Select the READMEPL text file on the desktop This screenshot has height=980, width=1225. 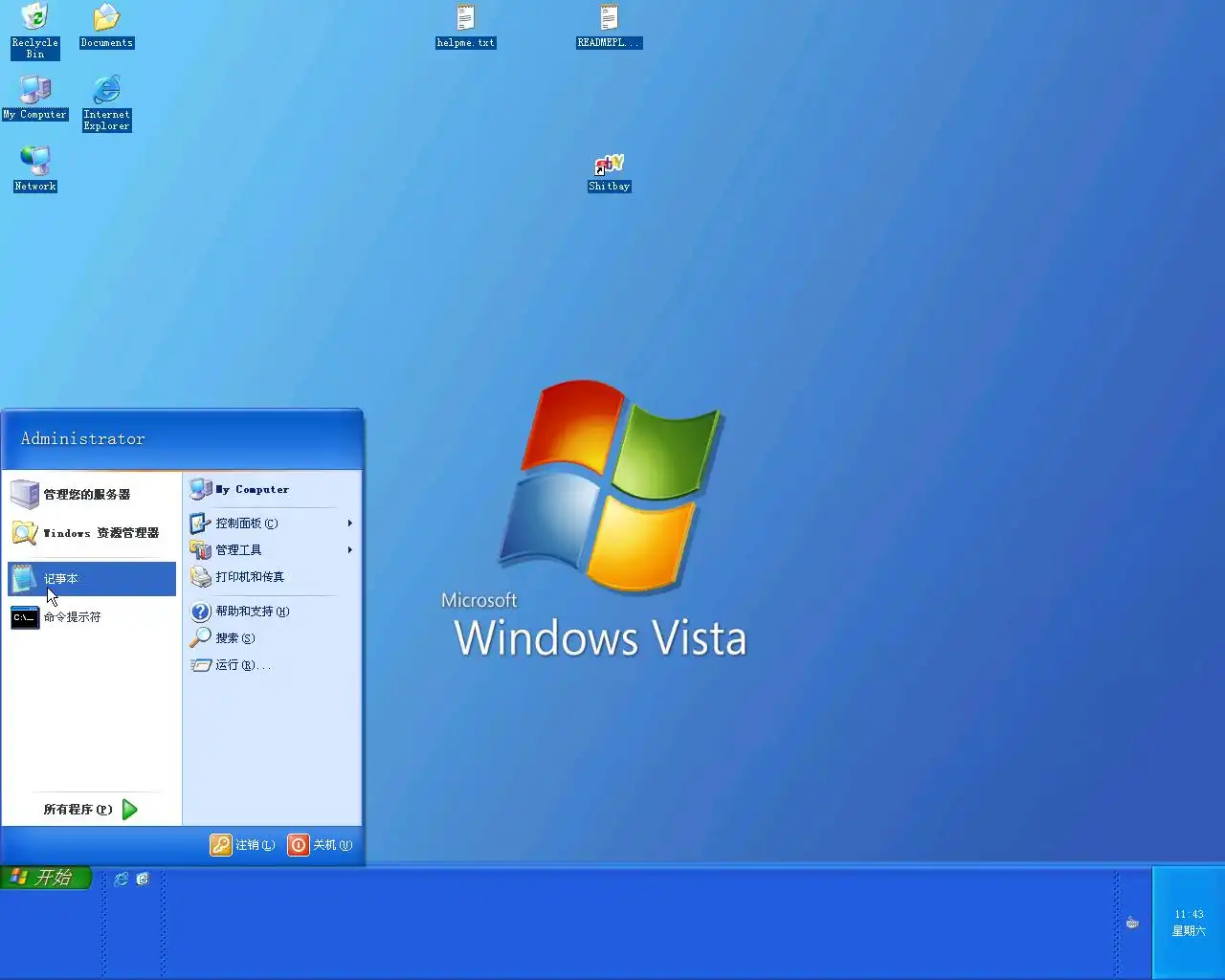coord(609,26)
